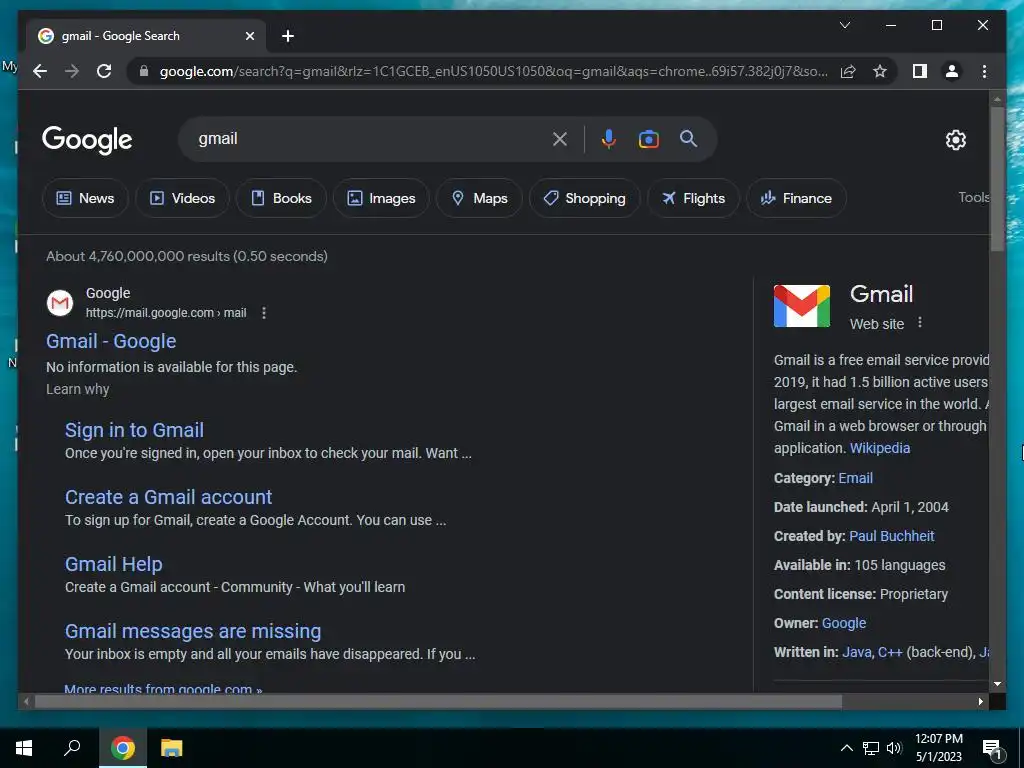
Task: Open Create a Gmail account link
Action: click(168, 497)
